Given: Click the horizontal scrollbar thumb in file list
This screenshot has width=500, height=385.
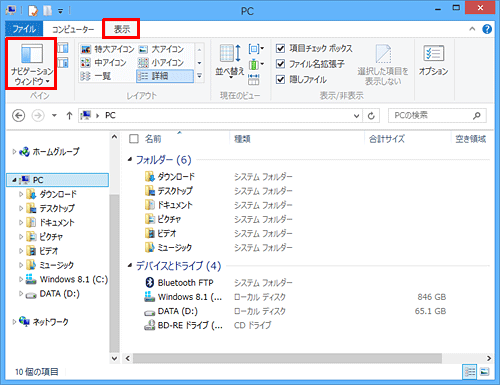Looking at the screenshot, I should click(287, 358).
